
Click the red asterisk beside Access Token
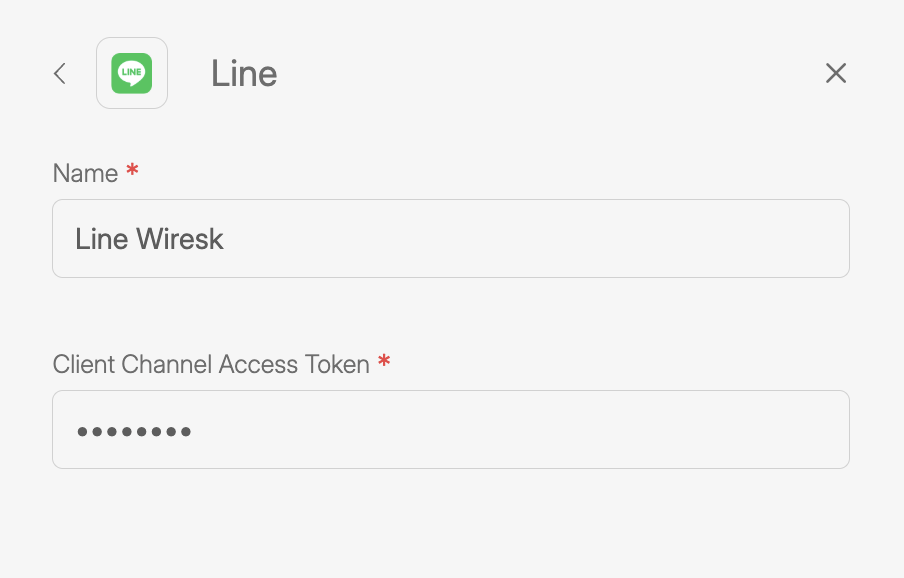[x=384, y=363]
